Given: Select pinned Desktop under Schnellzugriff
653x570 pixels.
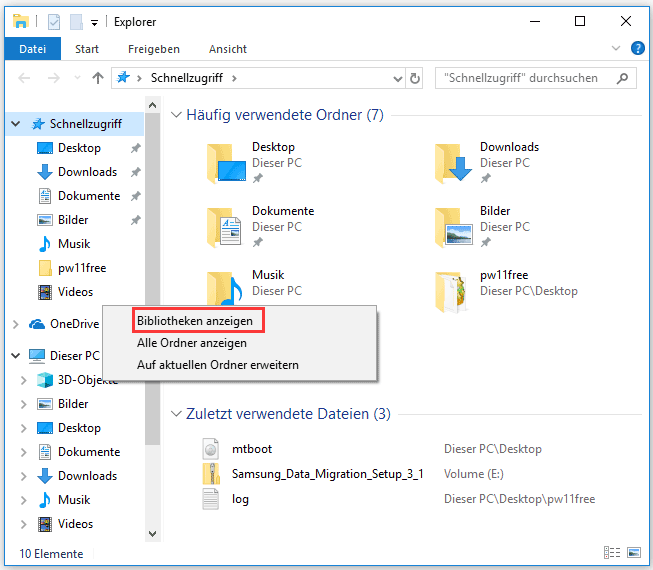Looking at the screenshot, I should 79,148.
